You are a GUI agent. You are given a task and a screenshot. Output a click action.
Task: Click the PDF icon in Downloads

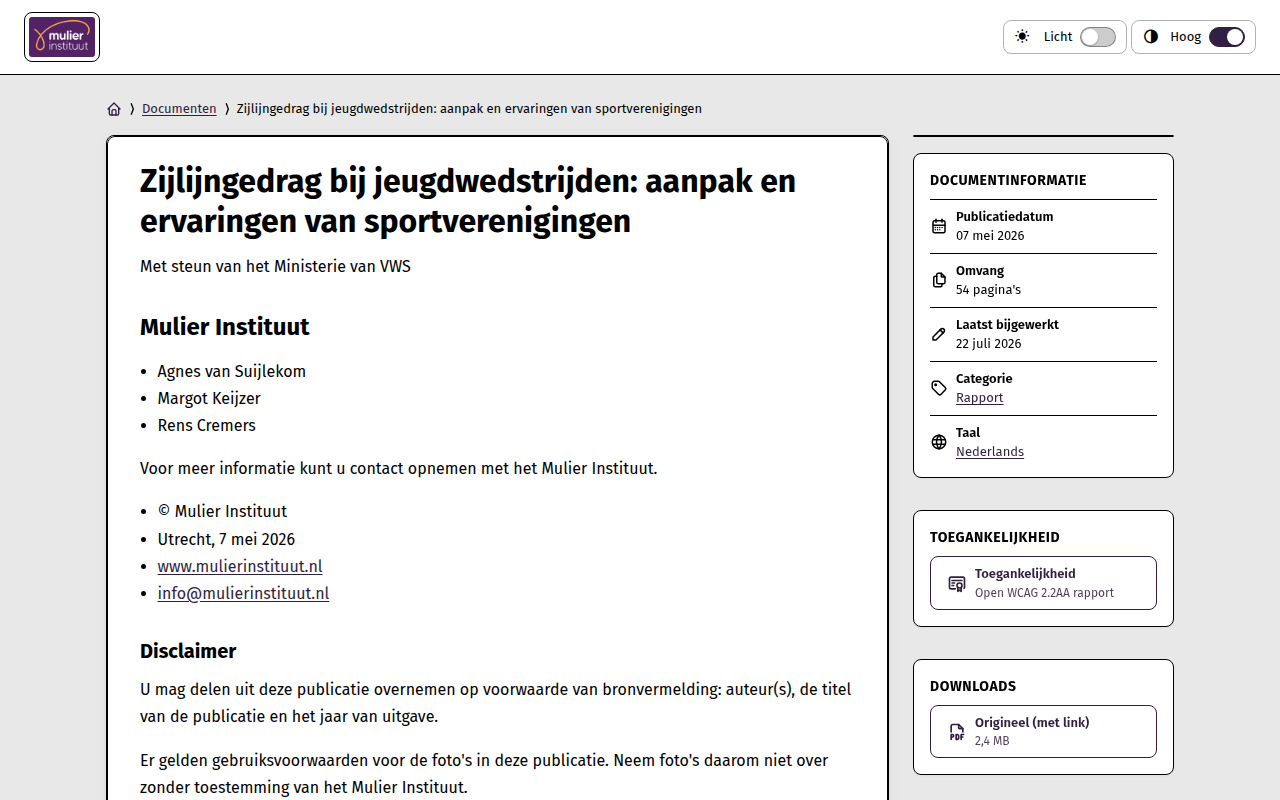pyautogui.click(x=957, y=732)
